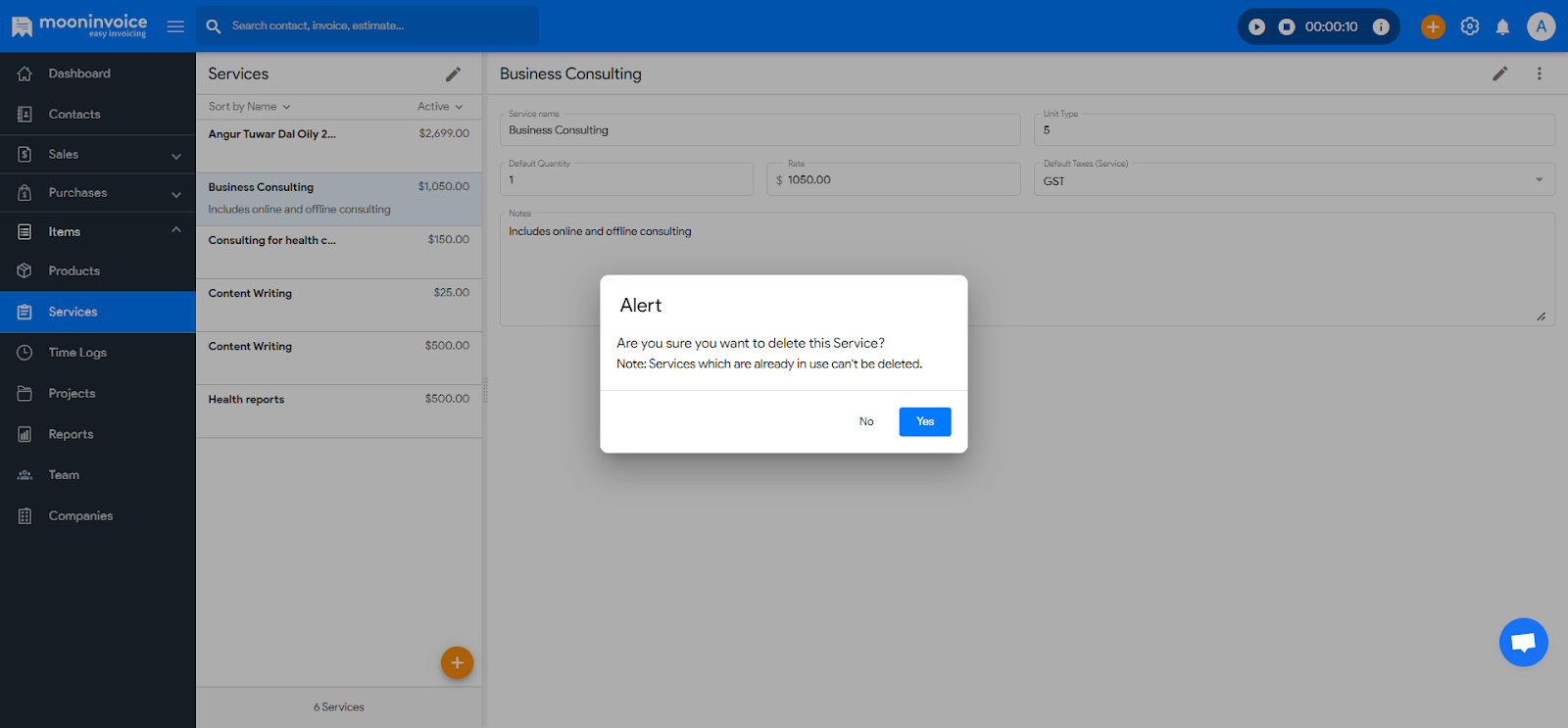Select the Health reports service
This screenshot has height=728, width=1568.
pyautogui.click(x=339, y=412)
